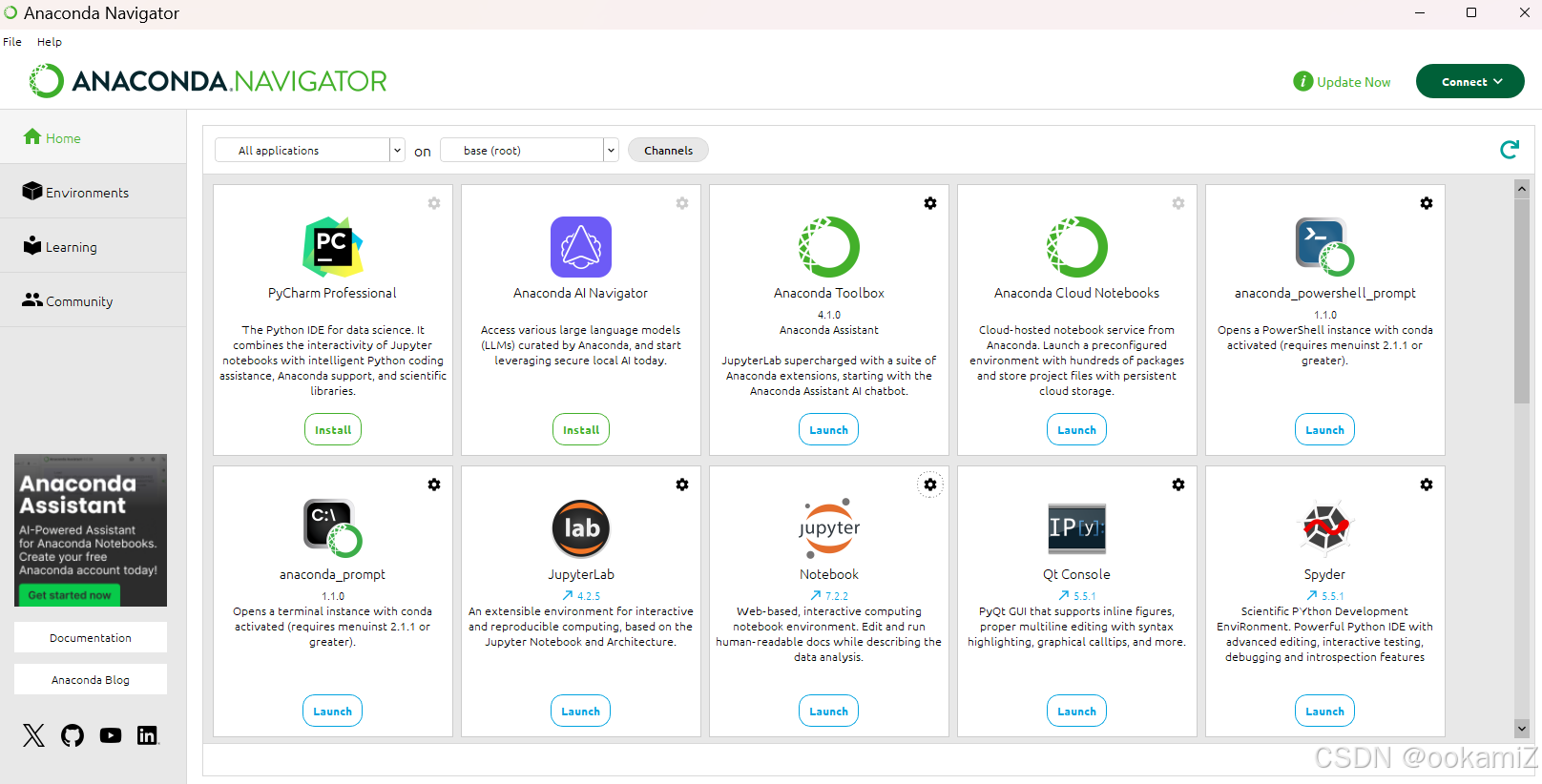
Task: Click JupyterLab update version 4.2.5
Action: coord(581,596)
